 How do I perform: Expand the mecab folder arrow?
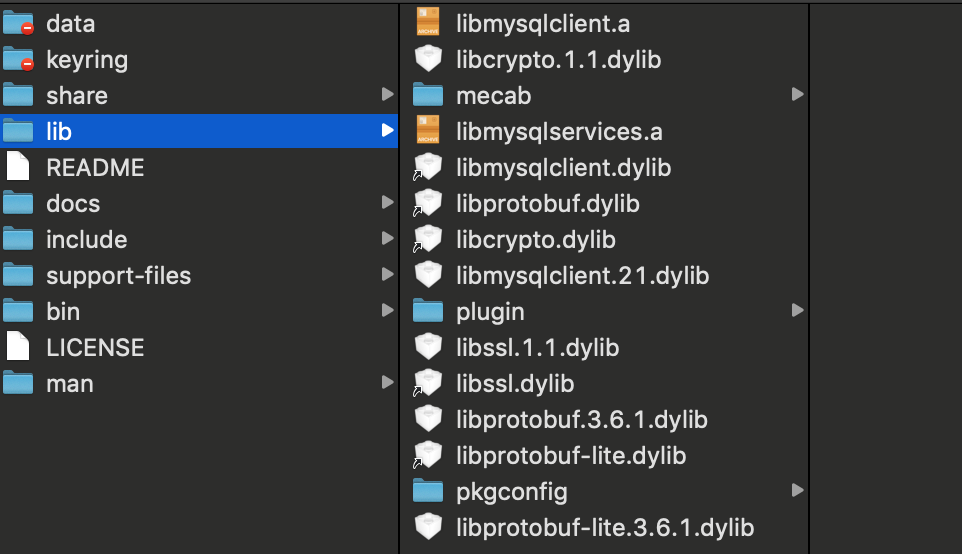pyautogui.click(x=797, y=94)
